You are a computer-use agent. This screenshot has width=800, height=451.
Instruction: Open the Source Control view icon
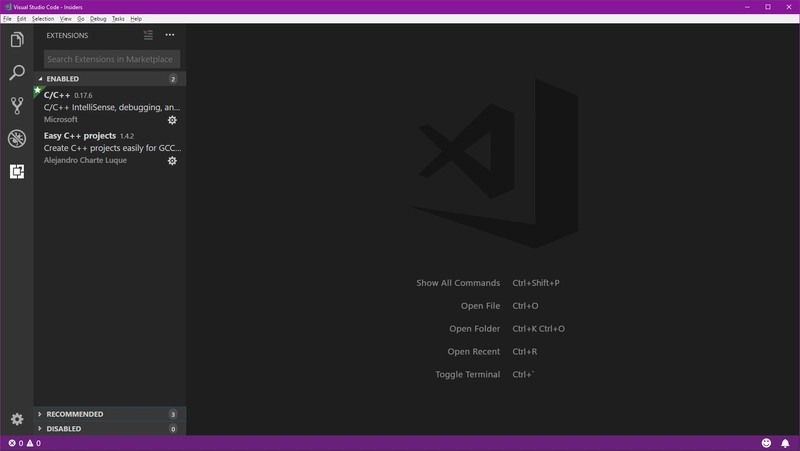pyautogui.click(x=16, y=106)
